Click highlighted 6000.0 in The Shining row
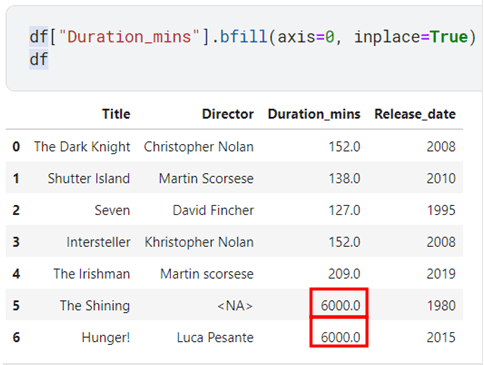Viewport: 484px width, 365px height. coord(340,306)
